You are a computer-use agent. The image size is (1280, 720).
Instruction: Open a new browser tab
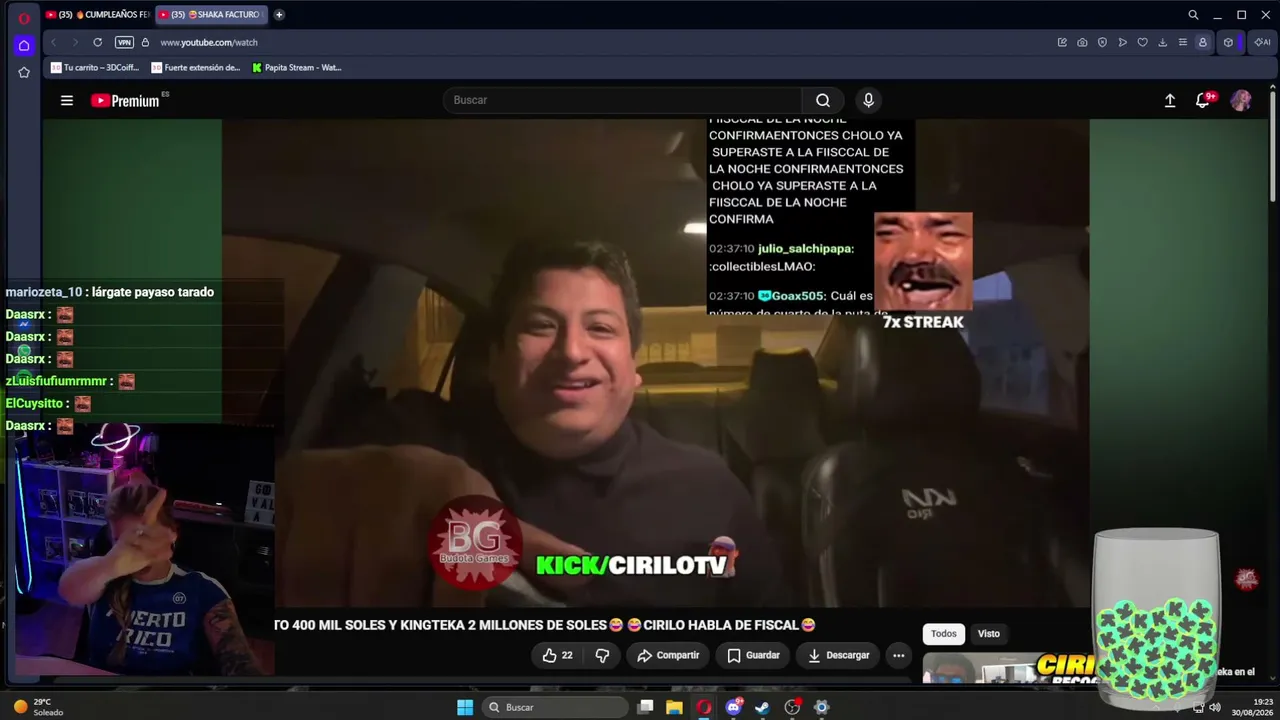pos(279,15)
